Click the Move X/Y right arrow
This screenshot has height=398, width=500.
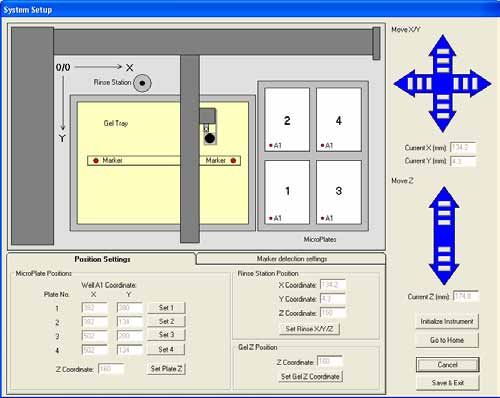click(472, 84)
